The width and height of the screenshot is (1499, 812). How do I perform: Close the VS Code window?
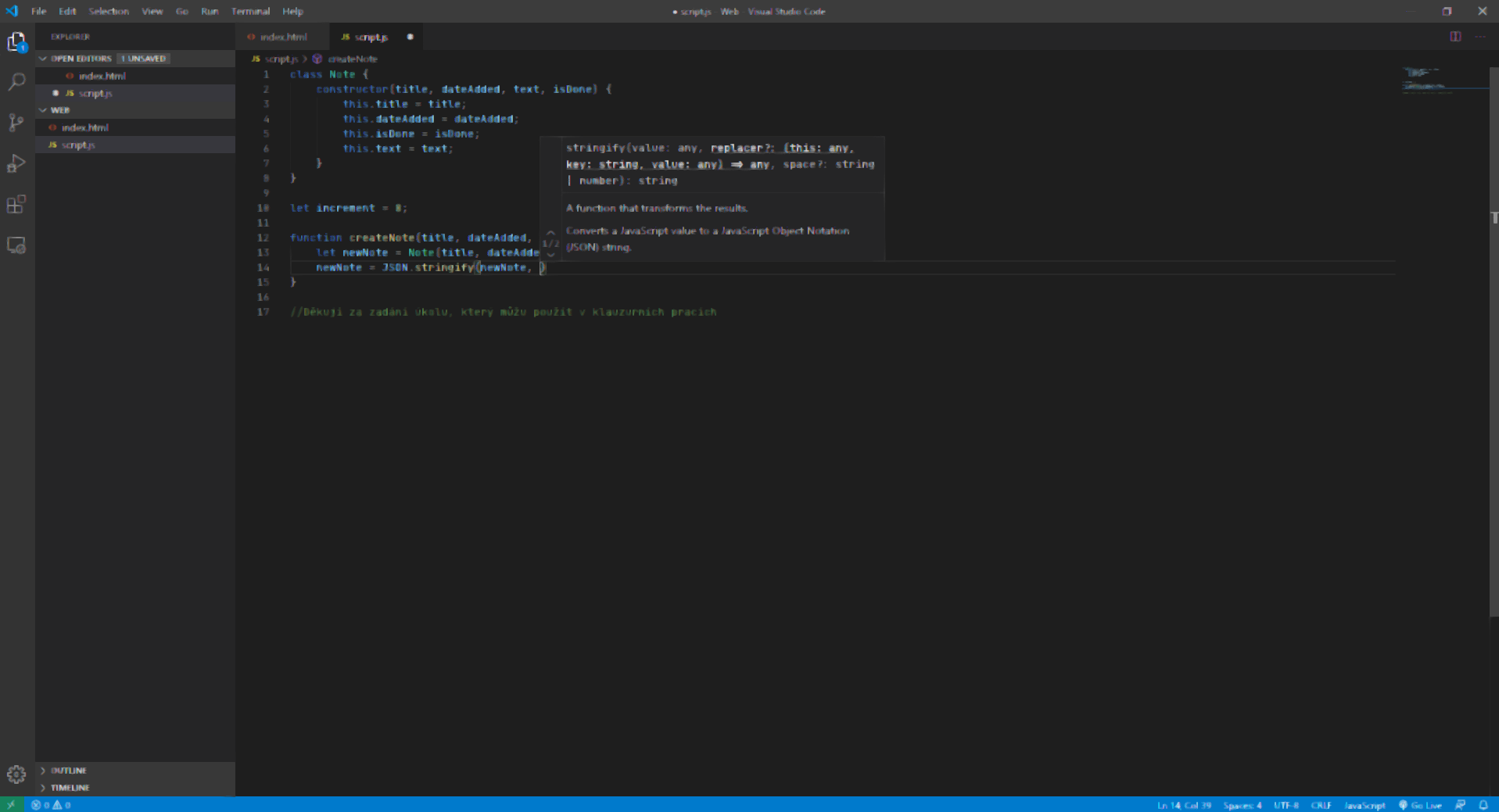(x=1482, y=11)
